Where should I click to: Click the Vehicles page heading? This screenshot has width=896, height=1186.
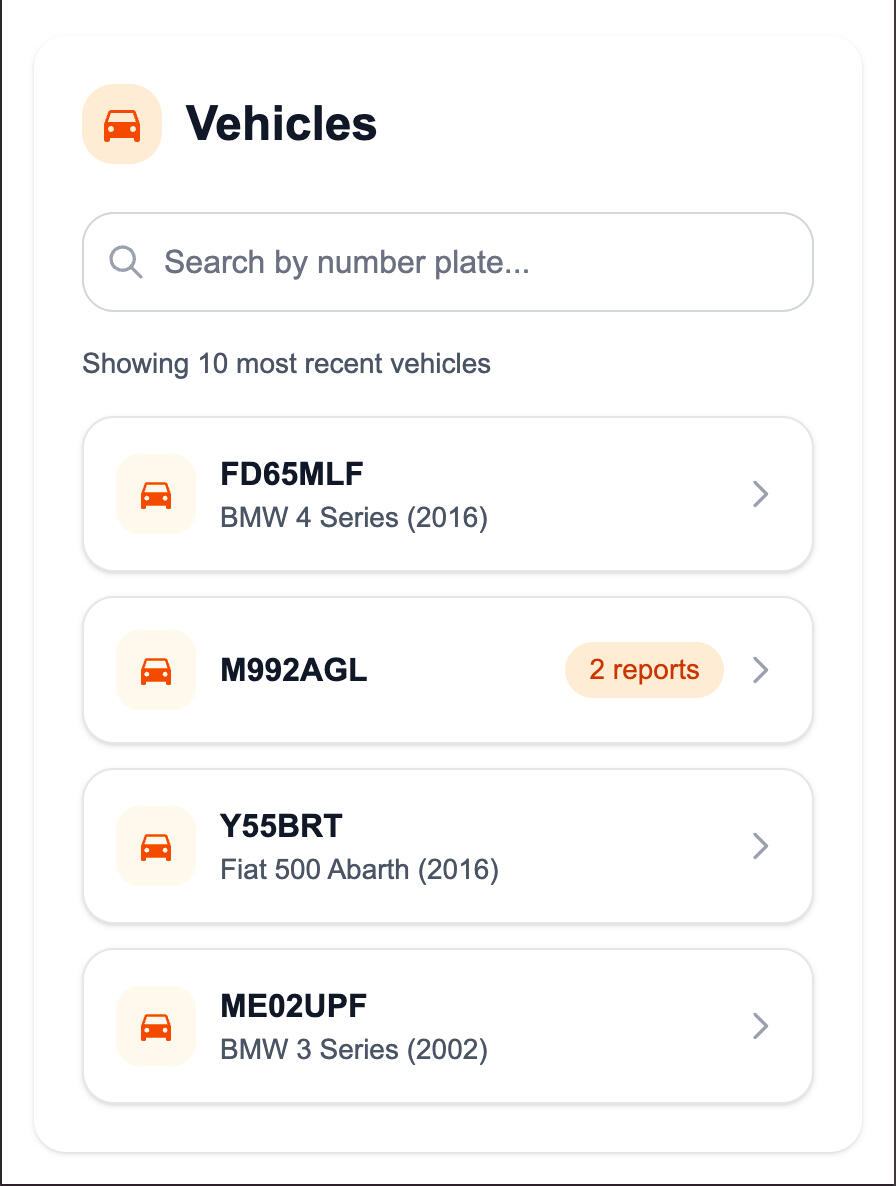pyautogui.click(x=282, y=124)
